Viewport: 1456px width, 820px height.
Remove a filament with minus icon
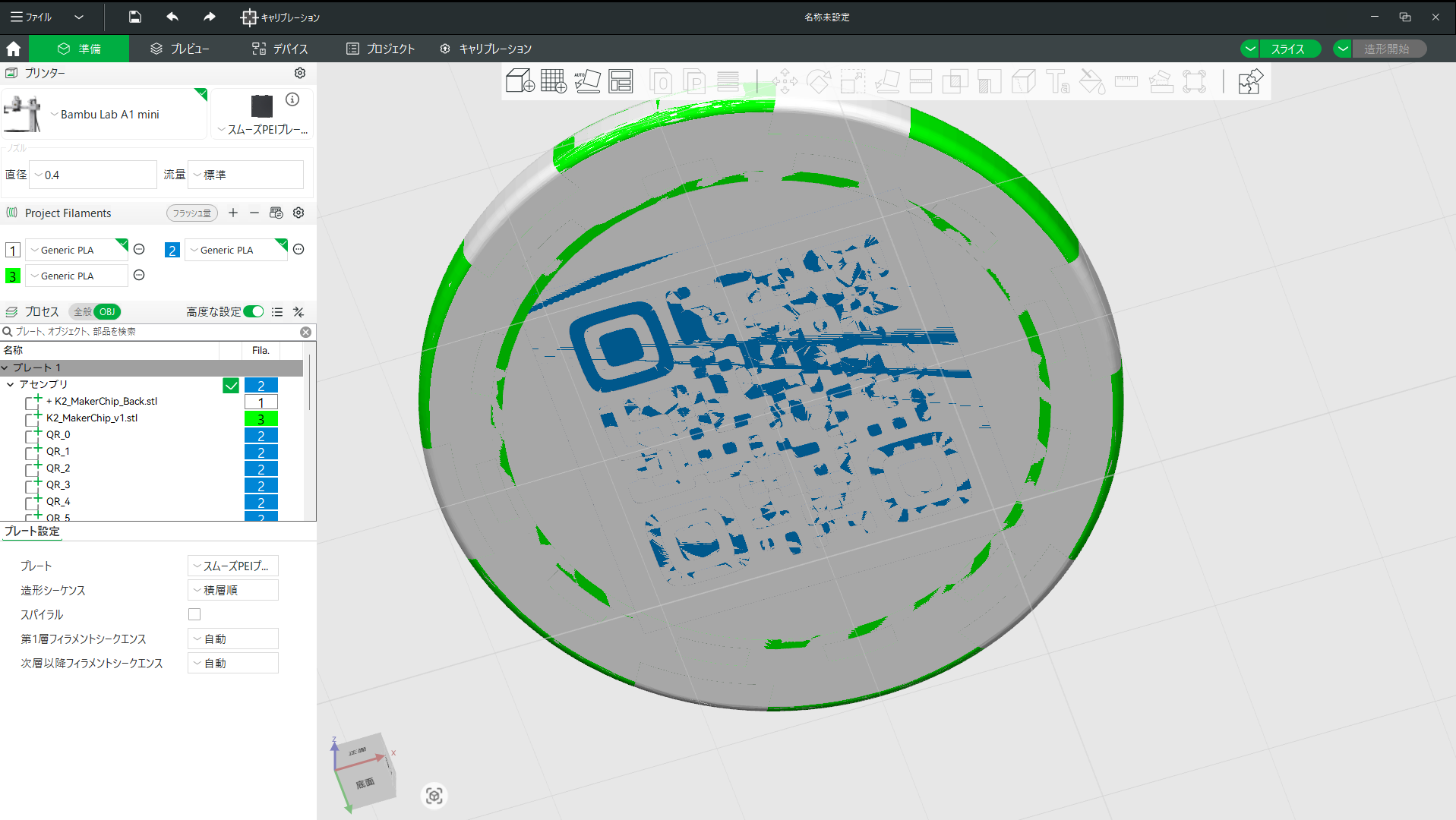[254, 213]
